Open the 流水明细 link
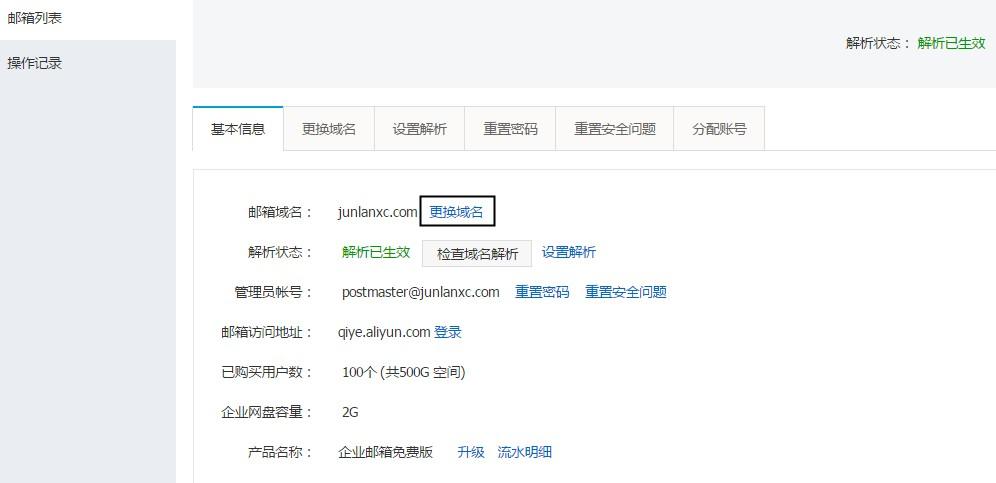 pos(524,452)
